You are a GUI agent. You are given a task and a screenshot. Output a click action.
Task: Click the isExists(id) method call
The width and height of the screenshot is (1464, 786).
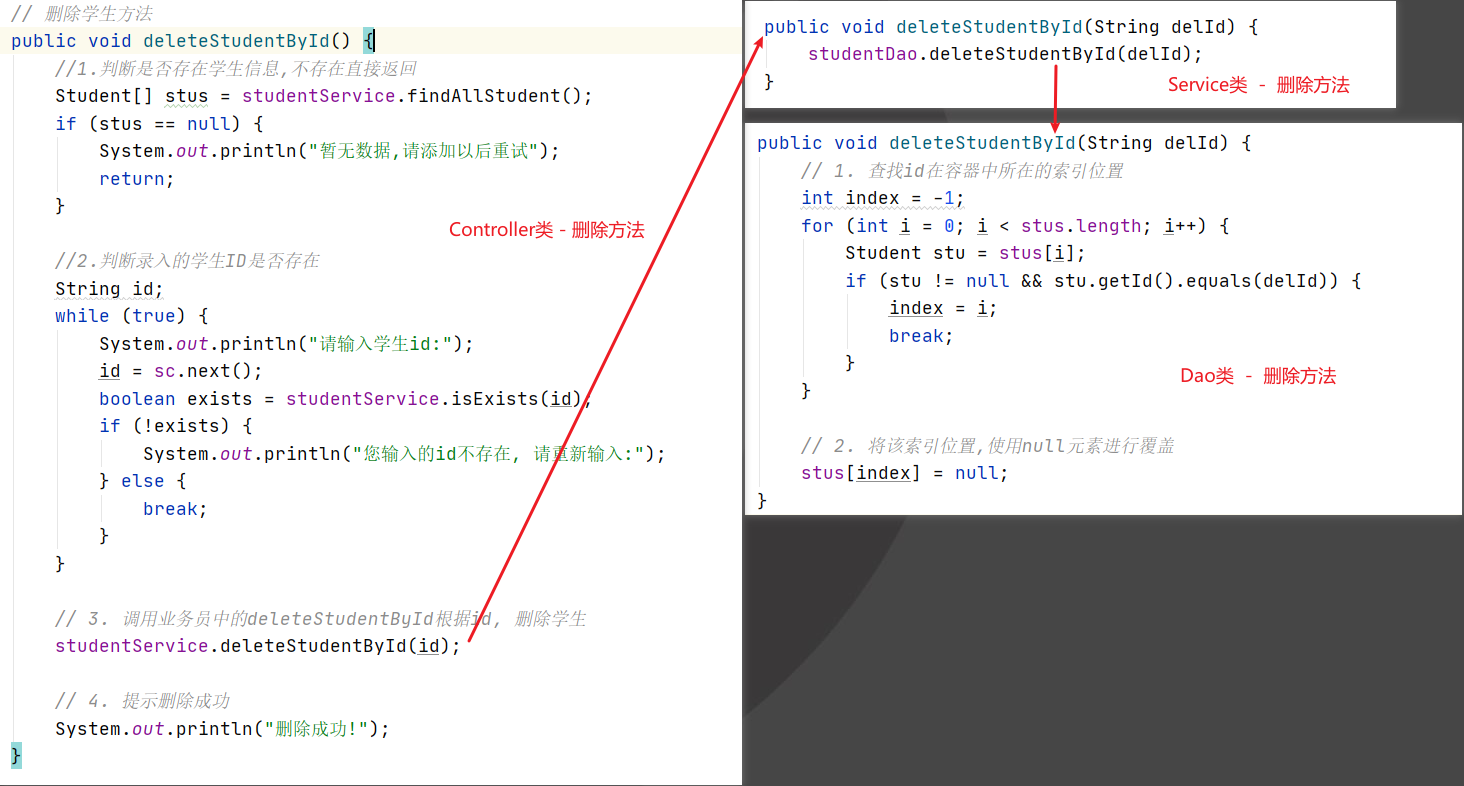517,399
